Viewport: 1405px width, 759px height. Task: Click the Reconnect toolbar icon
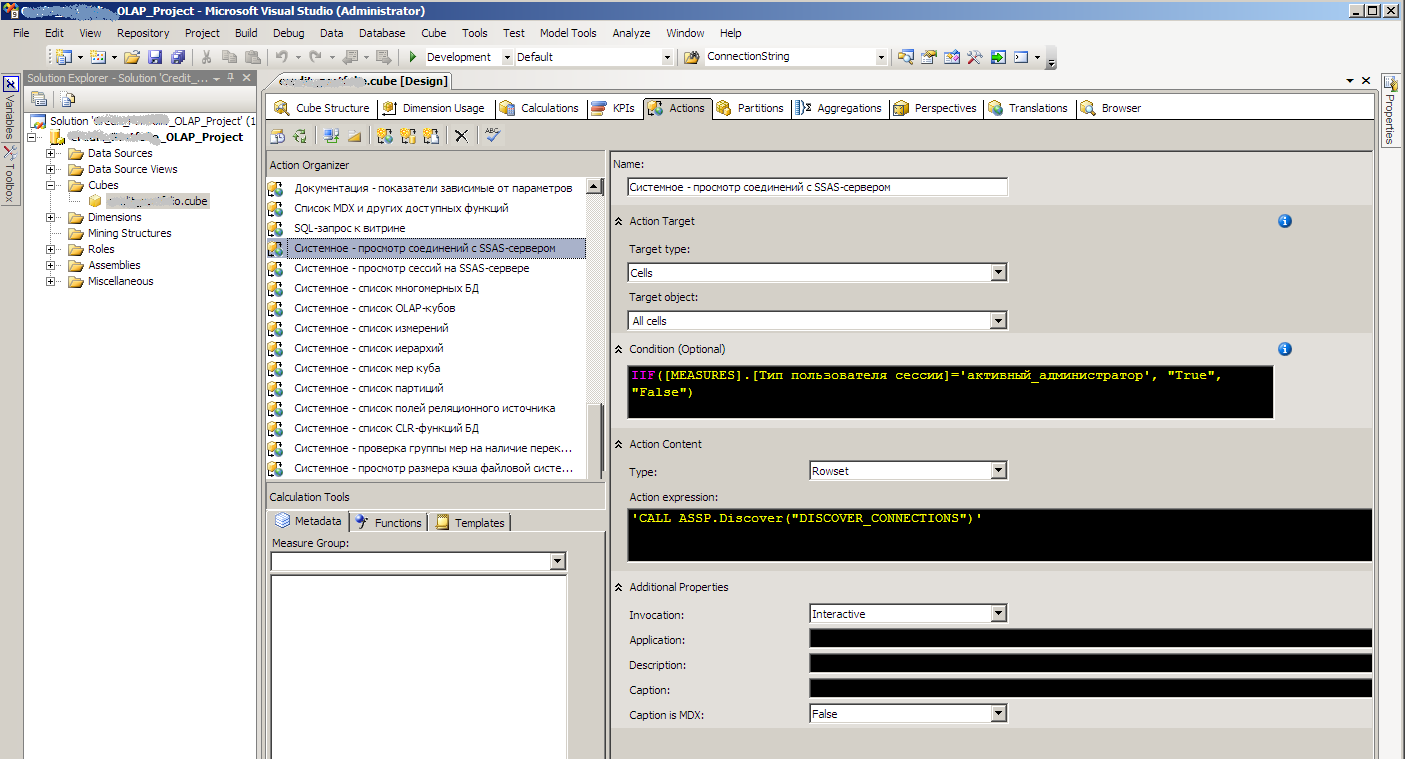click(299, 136)
